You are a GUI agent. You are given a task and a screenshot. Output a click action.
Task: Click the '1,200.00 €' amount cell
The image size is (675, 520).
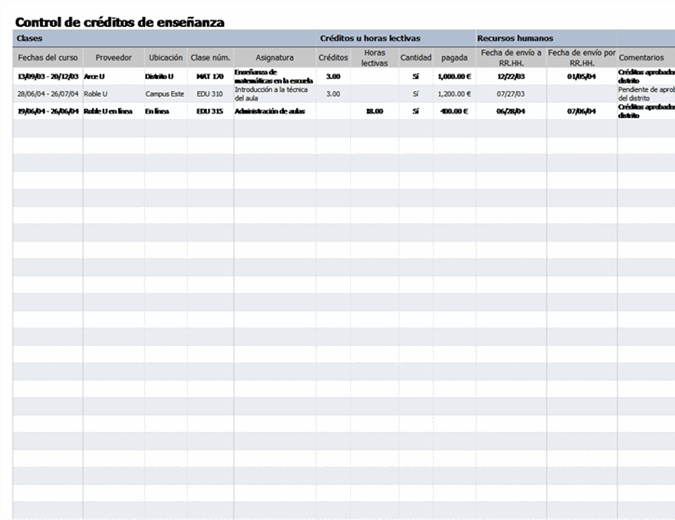click(453, 93)
